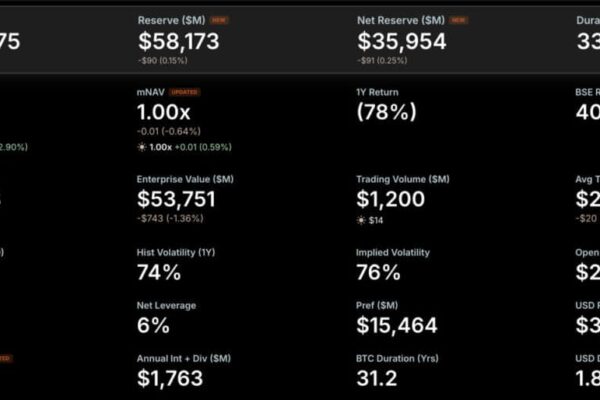Select the $58,173 reserve value
Image resolution: width=600 pixels, height=400 pixels.
coord(179,41)
